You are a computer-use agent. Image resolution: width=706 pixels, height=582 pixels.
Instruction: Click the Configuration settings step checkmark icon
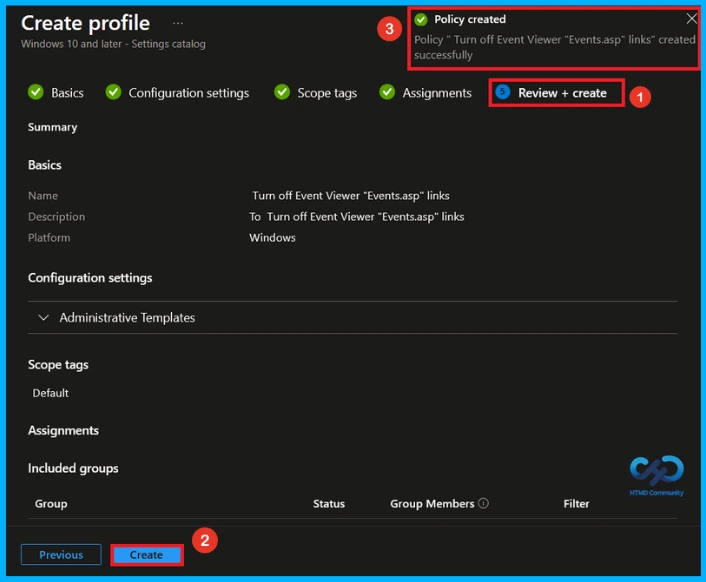point(113,92)
